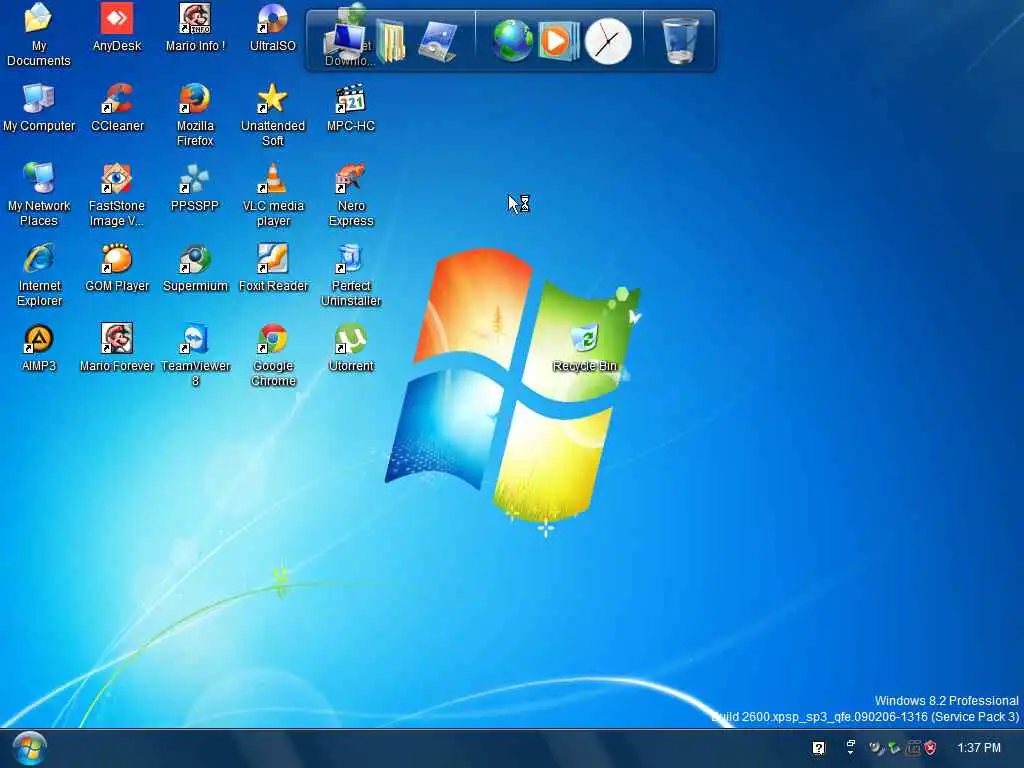Open My Computer desktop icon
Screen dimensions: 1024x768
[39, 108]
